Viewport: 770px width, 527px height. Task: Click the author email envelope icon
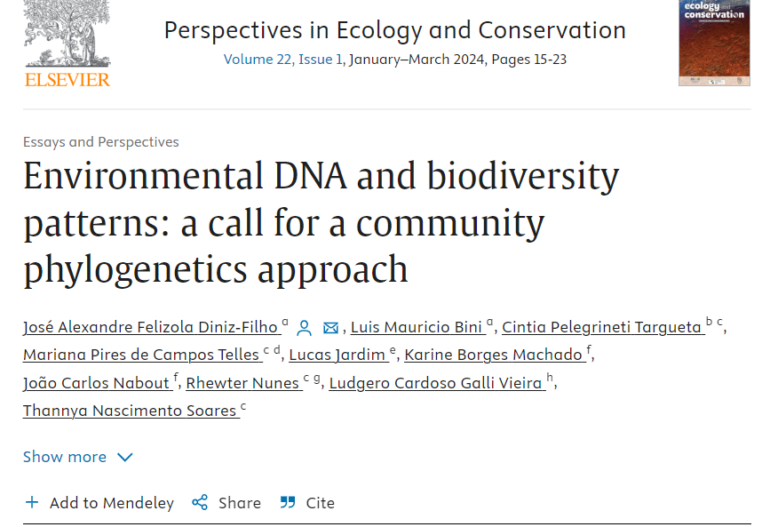click(x=331, y=327)
